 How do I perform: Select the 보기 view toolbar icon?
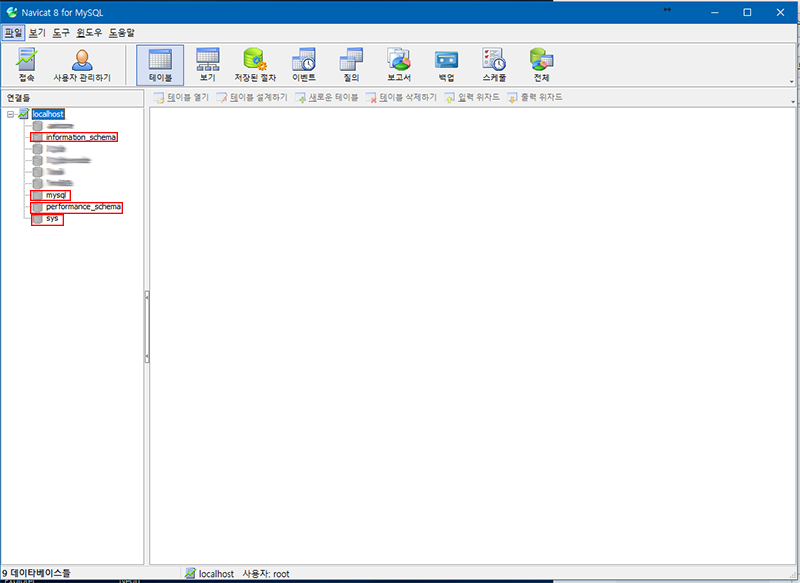point(208,64)
